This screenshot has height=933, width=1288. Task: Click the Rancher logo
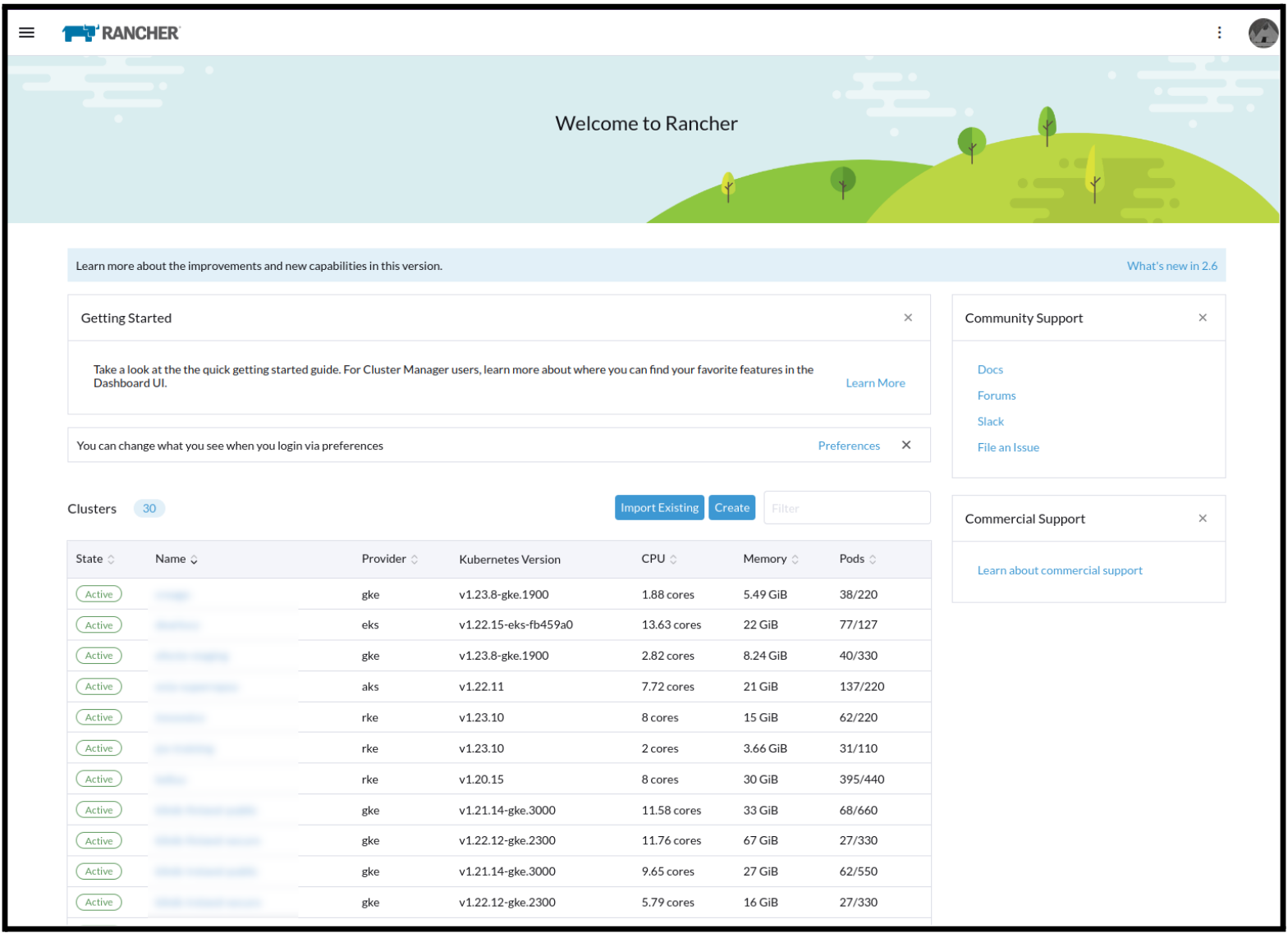click(121, 33)
